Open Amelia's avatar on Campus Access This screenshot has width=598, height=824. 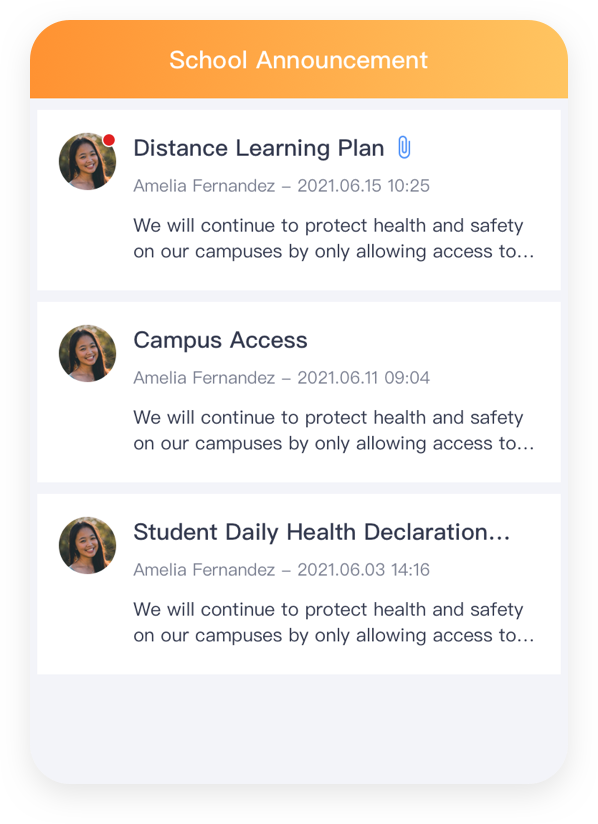tap(87, 353)
